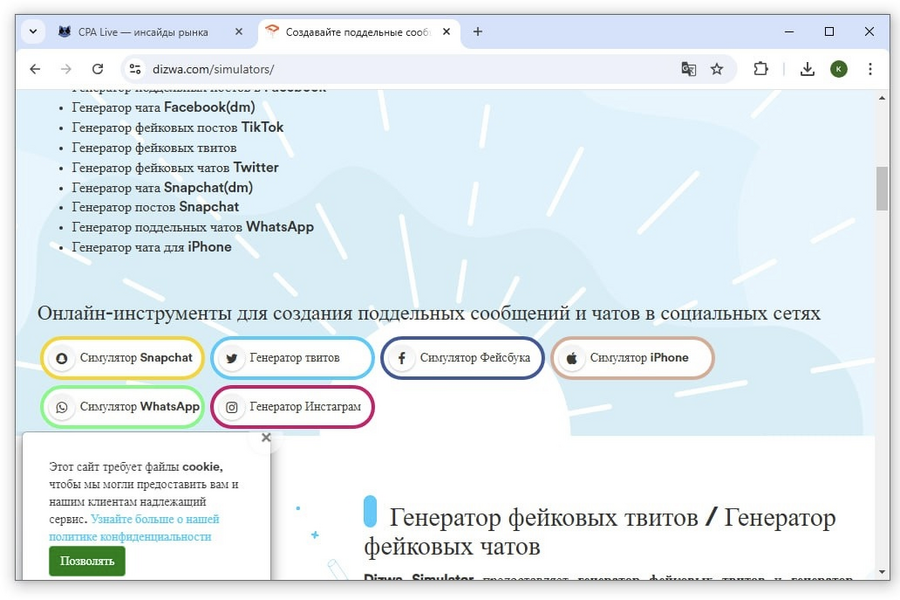Open Генератор твитов button
This screenshot has height=600, width=900.
[x=292, y=358]
